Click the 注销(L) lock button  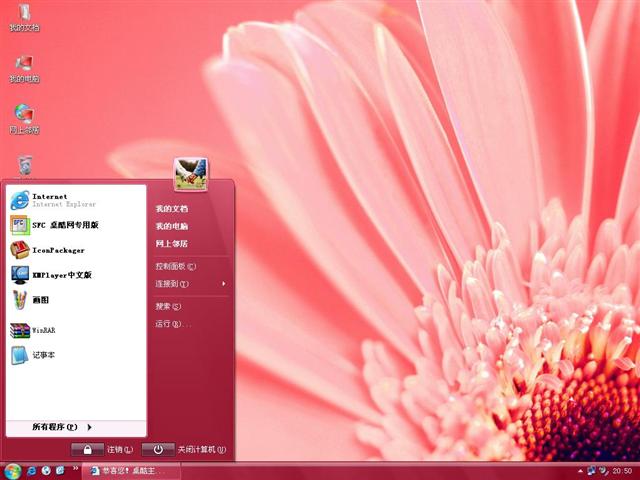[x=87, y=449]
